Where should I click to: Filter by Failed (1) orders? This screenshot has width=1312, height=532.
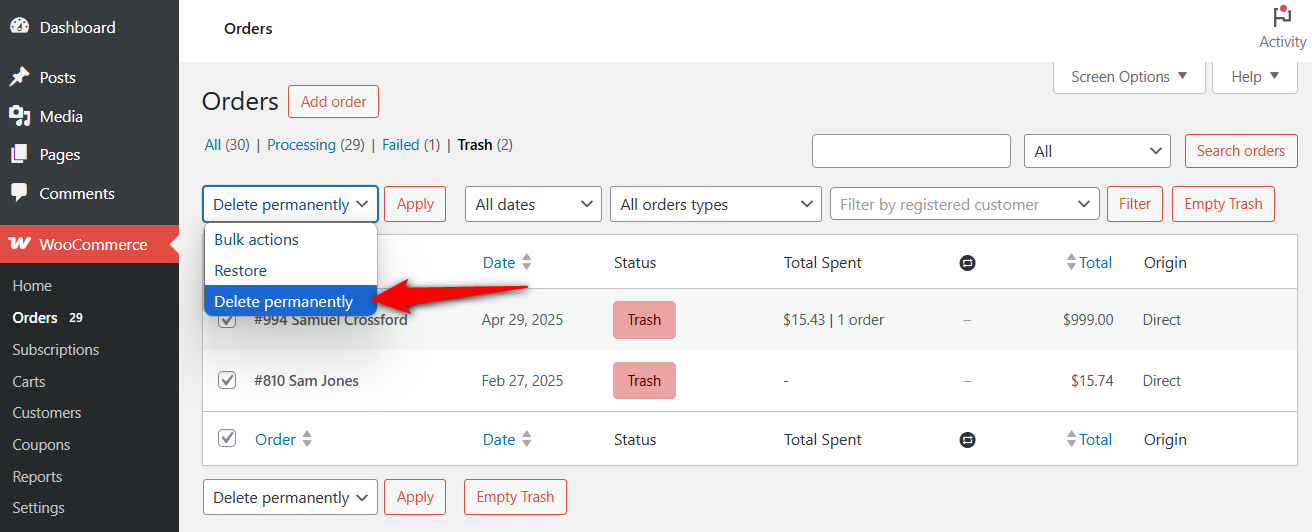click(411, 145)
